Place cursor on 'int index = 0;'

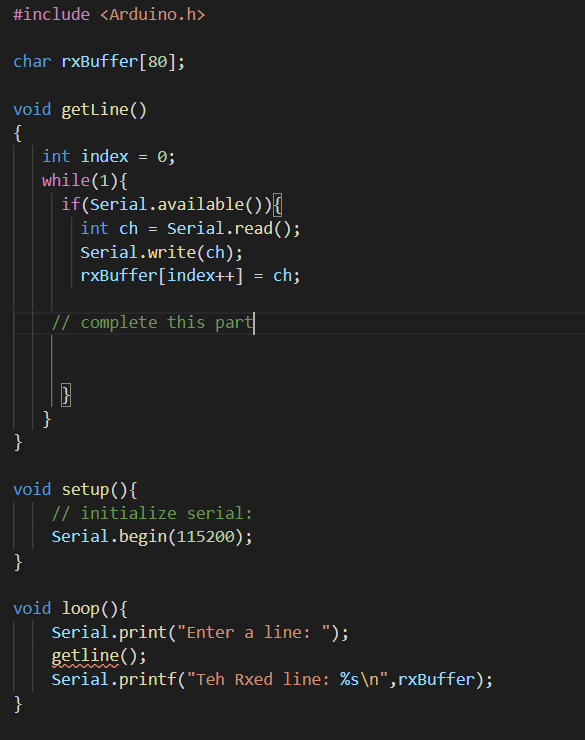(x=109, y=157)
